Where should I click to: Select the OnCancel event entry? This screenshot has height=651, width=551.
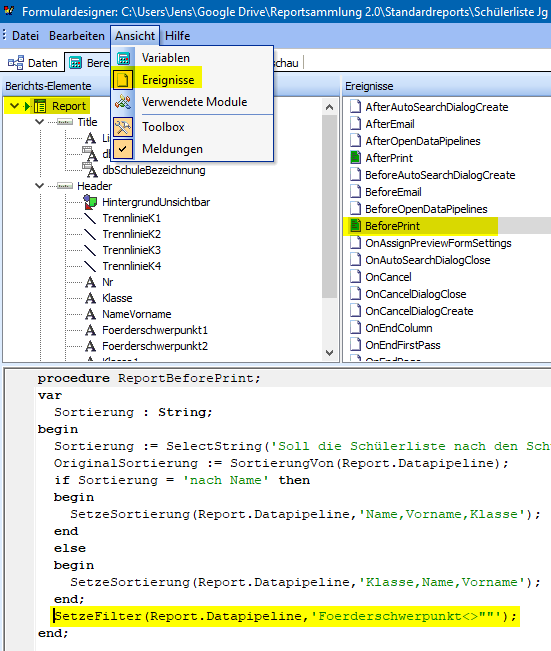[x=388, y=277]
